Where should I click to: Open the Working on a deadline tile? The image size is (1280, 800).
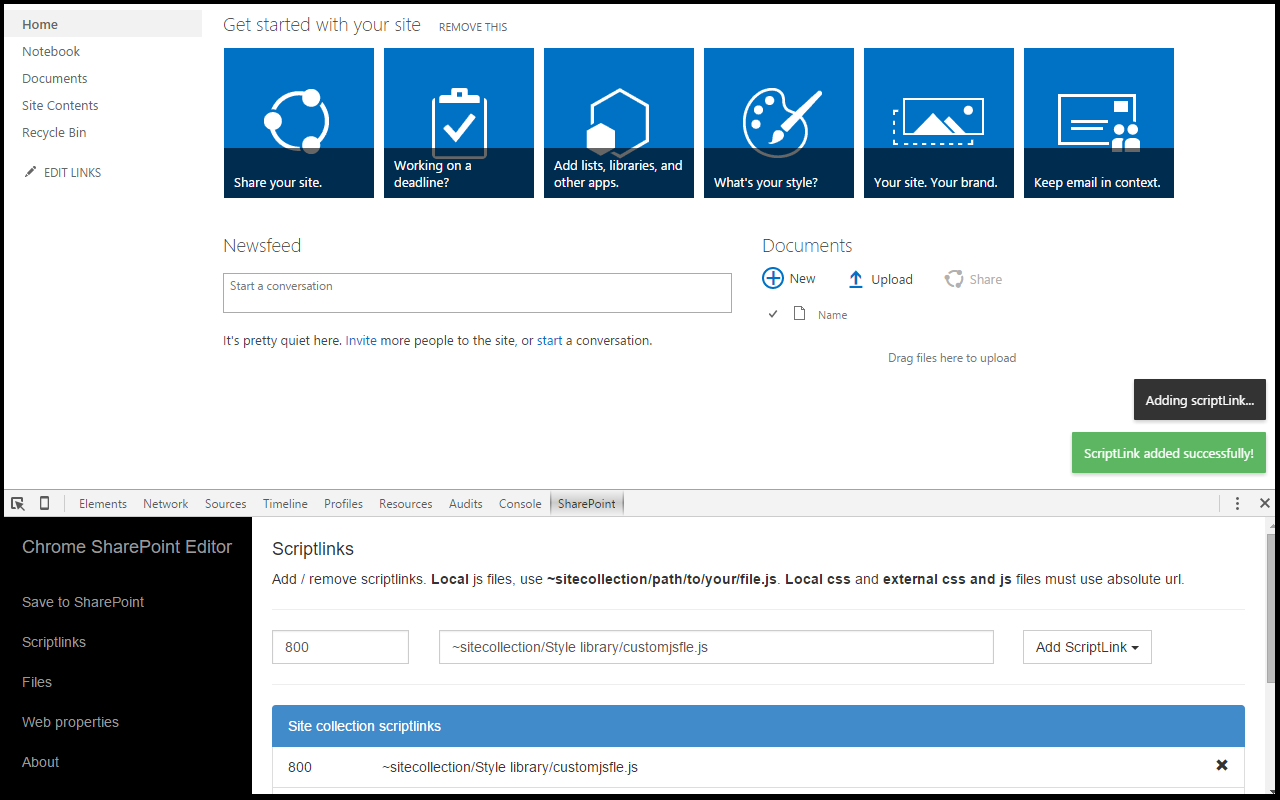click(x=459, y=123)
